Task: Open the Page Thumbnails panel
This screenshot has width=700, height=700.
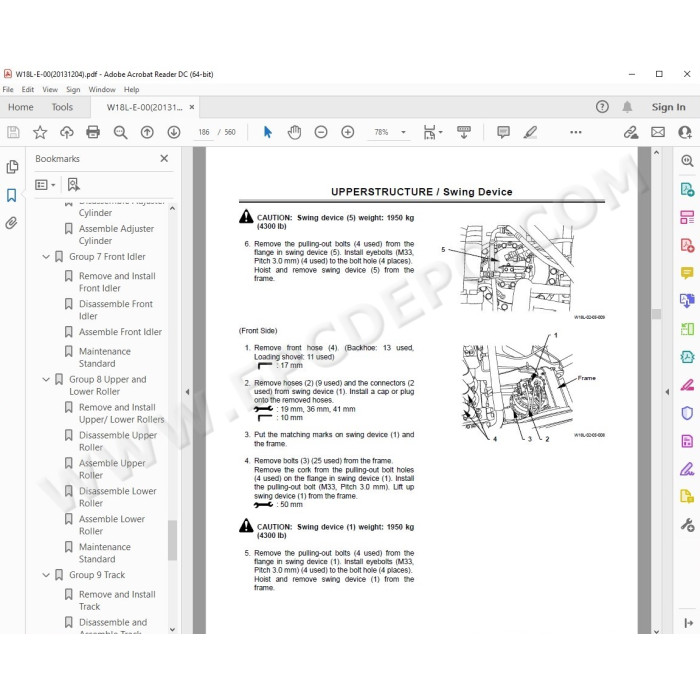Action: [12, 167]
